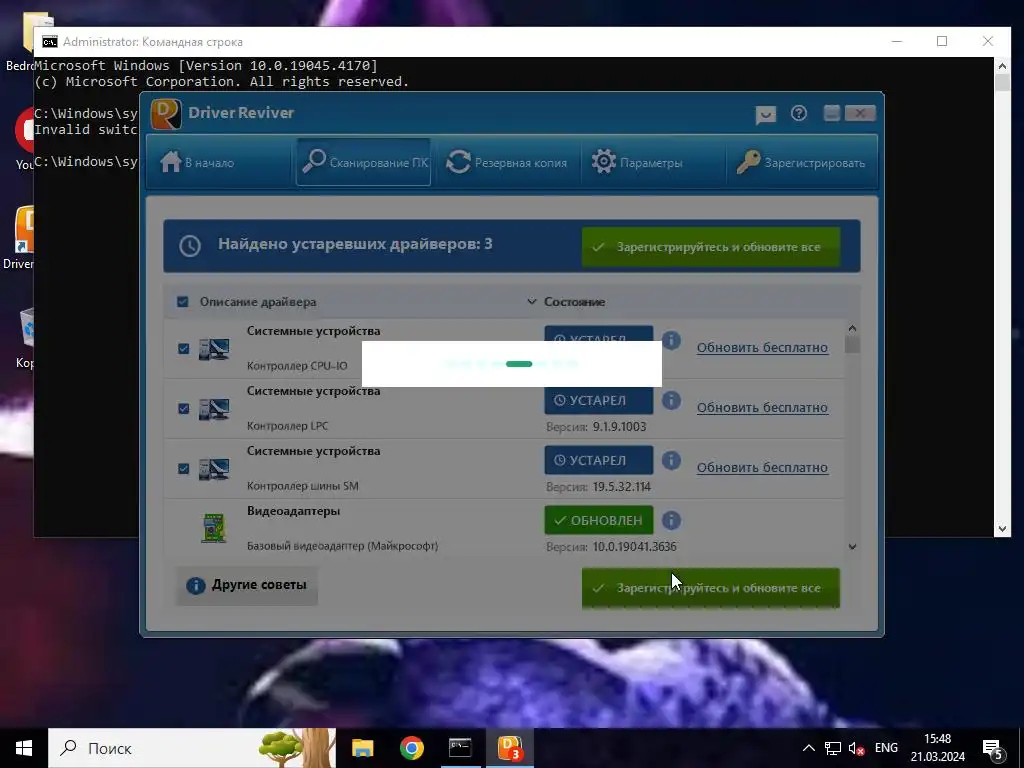The image size is (1024, 768).
Task: Click ОБНОВЛЕН status badge for Видеоадаптеры
Action: coord(599,520)
